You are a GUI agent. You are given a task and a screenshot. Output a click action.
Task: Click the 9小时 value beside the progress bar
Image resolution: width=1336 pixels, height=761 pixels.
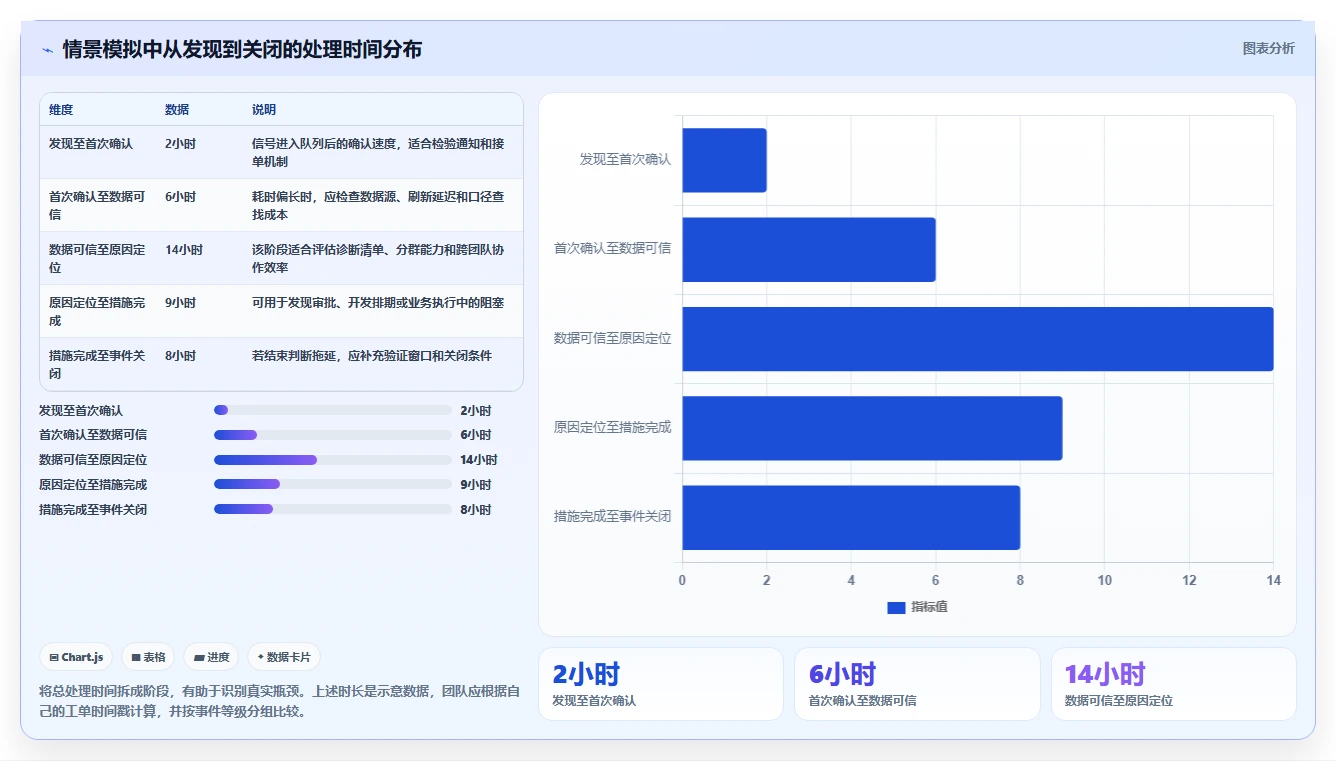(476, 485)
